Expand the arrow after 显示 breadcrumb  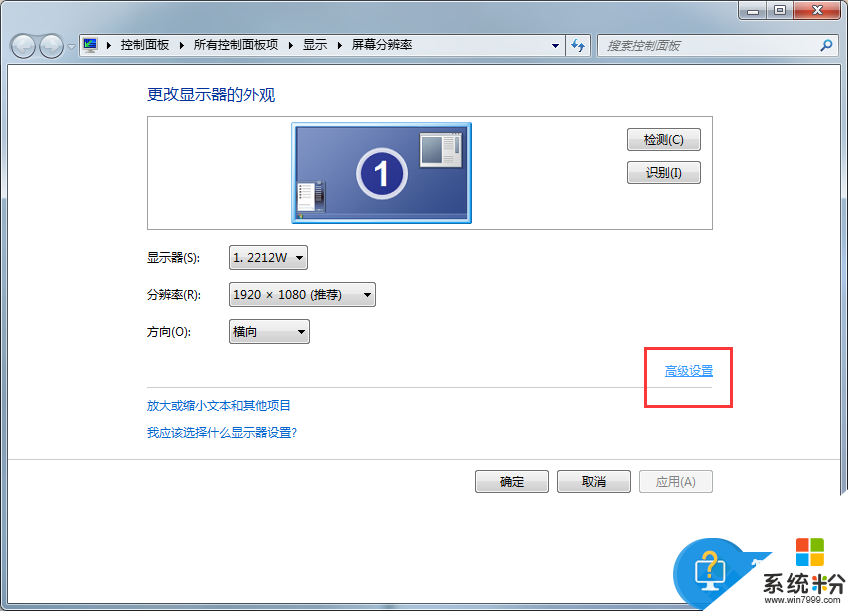pyautogui.click(x=340, y=45)
